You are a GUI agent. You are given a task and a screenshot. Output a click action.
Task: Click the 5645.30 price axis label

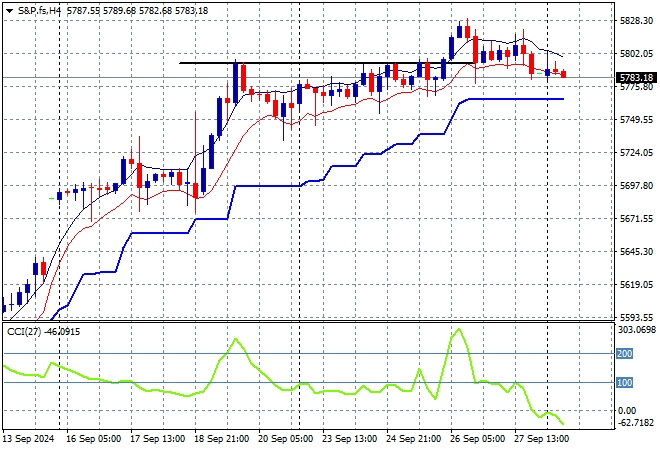click(x=636, y=251)
